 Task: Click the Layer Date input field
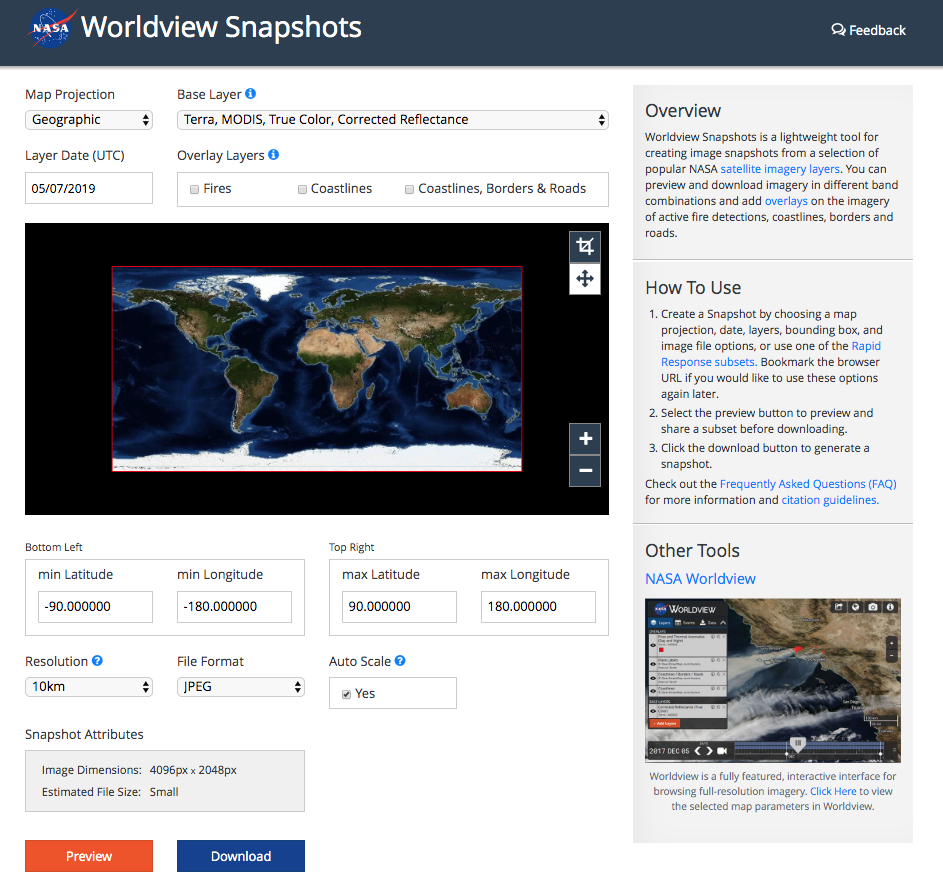(89, 188)
